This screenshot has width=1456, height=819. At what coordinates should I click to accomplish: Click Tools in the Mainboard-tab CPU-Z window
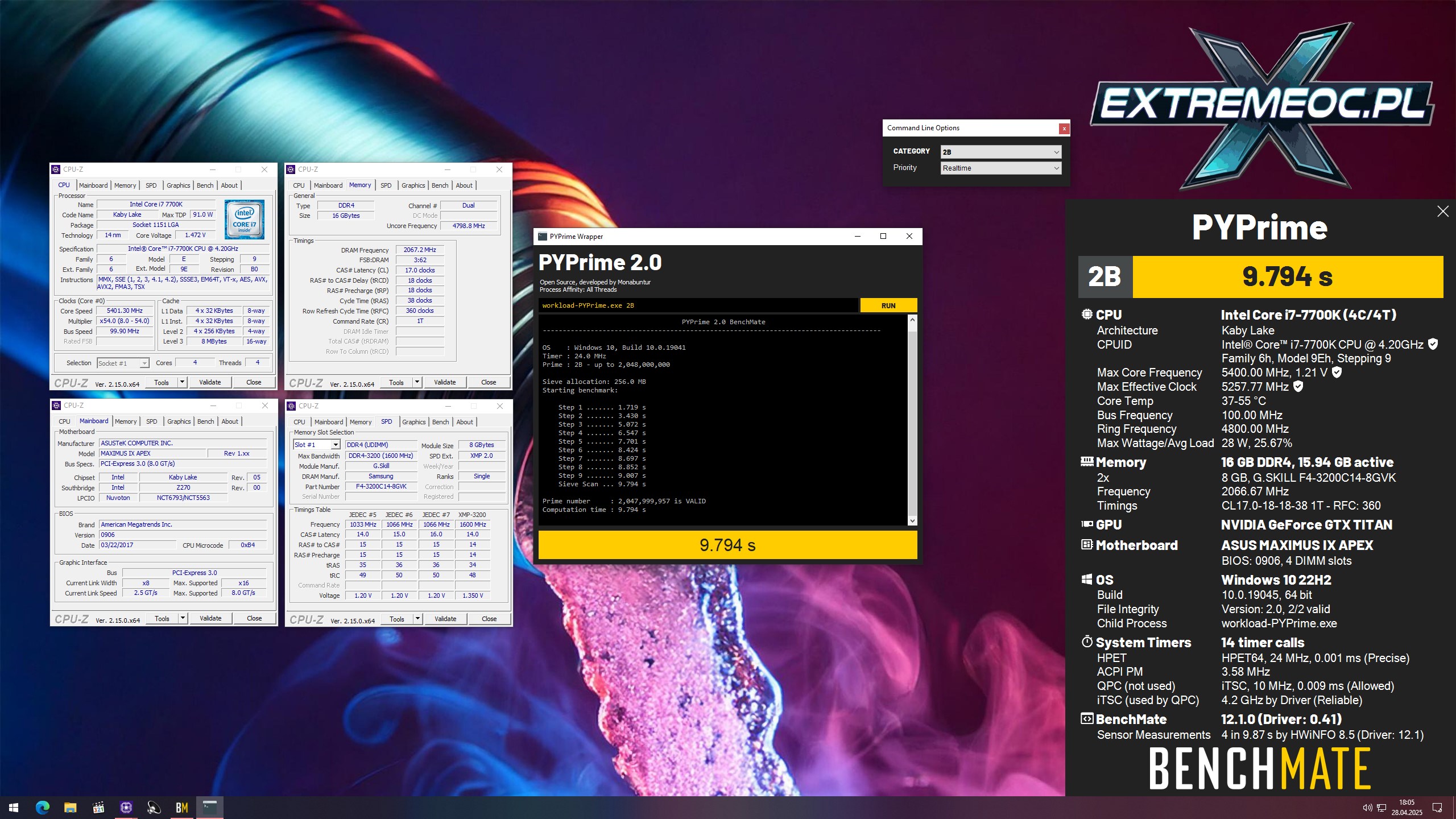tap(162, 618)
